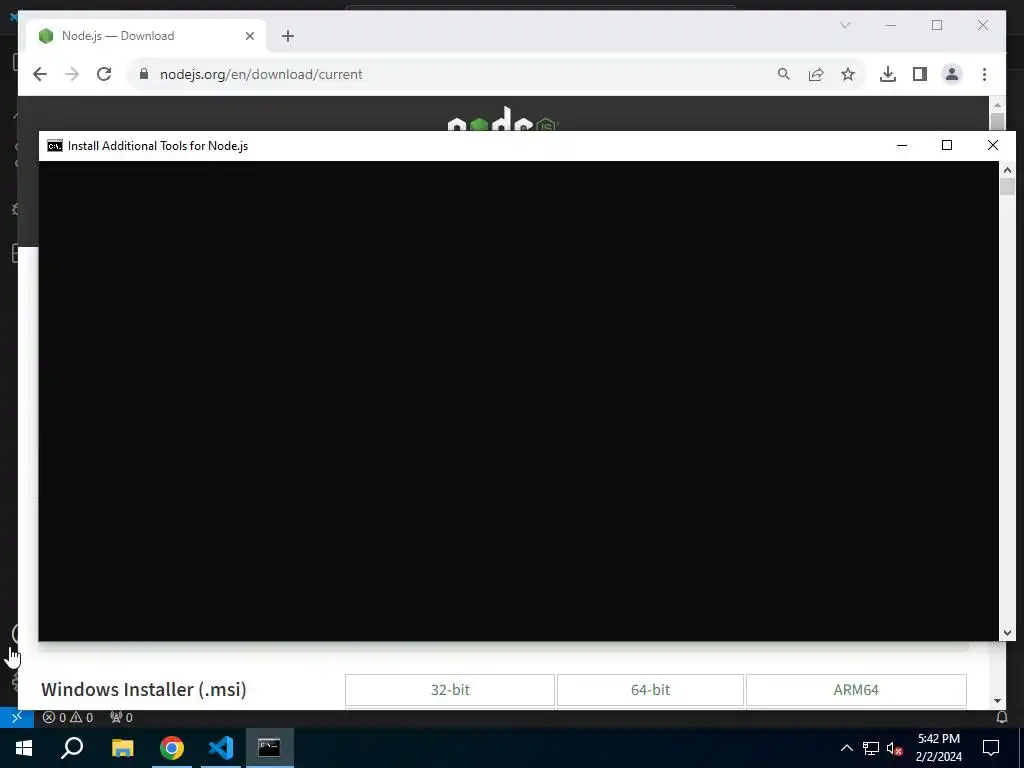Screen dimensions: 1024x768
Task: Click the nodejs.org address bar URL
Action: (261, 74)
